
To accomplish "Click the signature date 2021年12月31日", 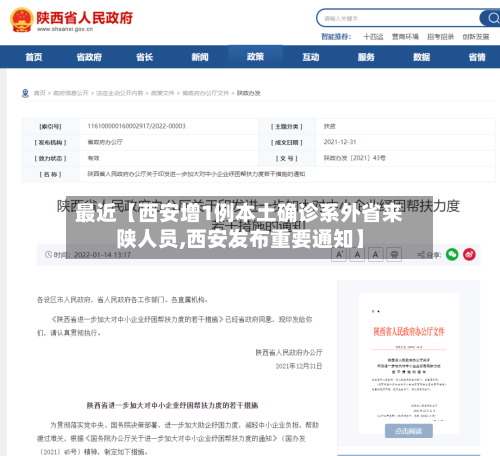I will click(299, 366).
